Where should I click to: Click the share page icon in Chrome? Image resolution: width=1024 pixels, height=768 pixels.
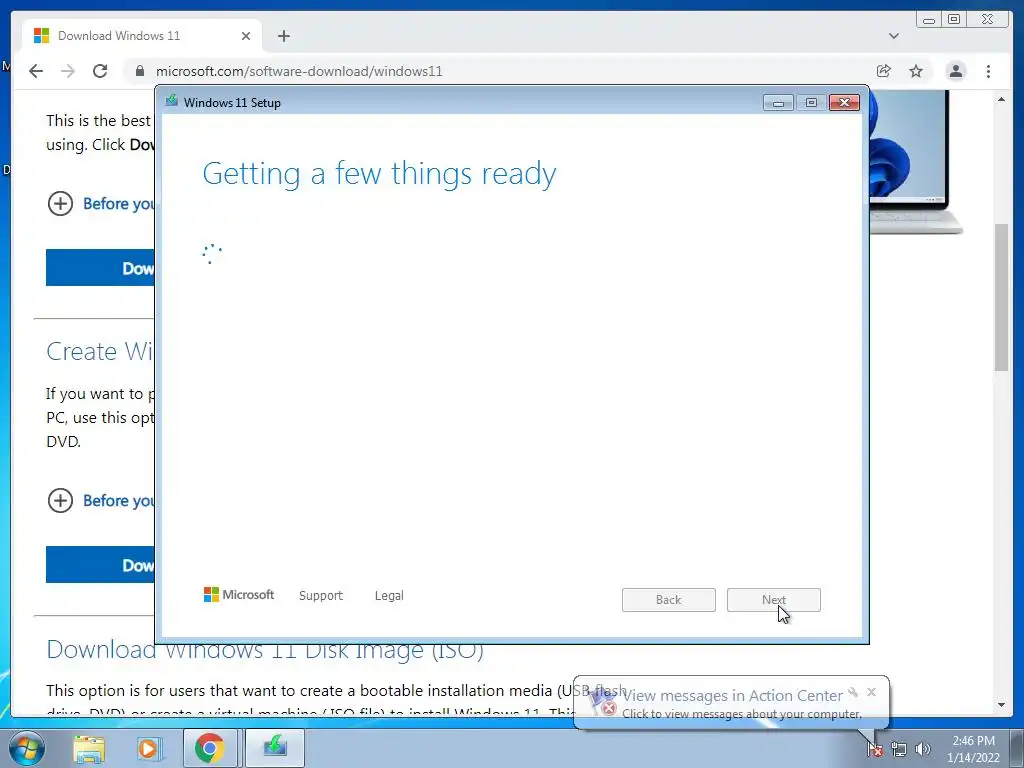[x=884, y=71]
